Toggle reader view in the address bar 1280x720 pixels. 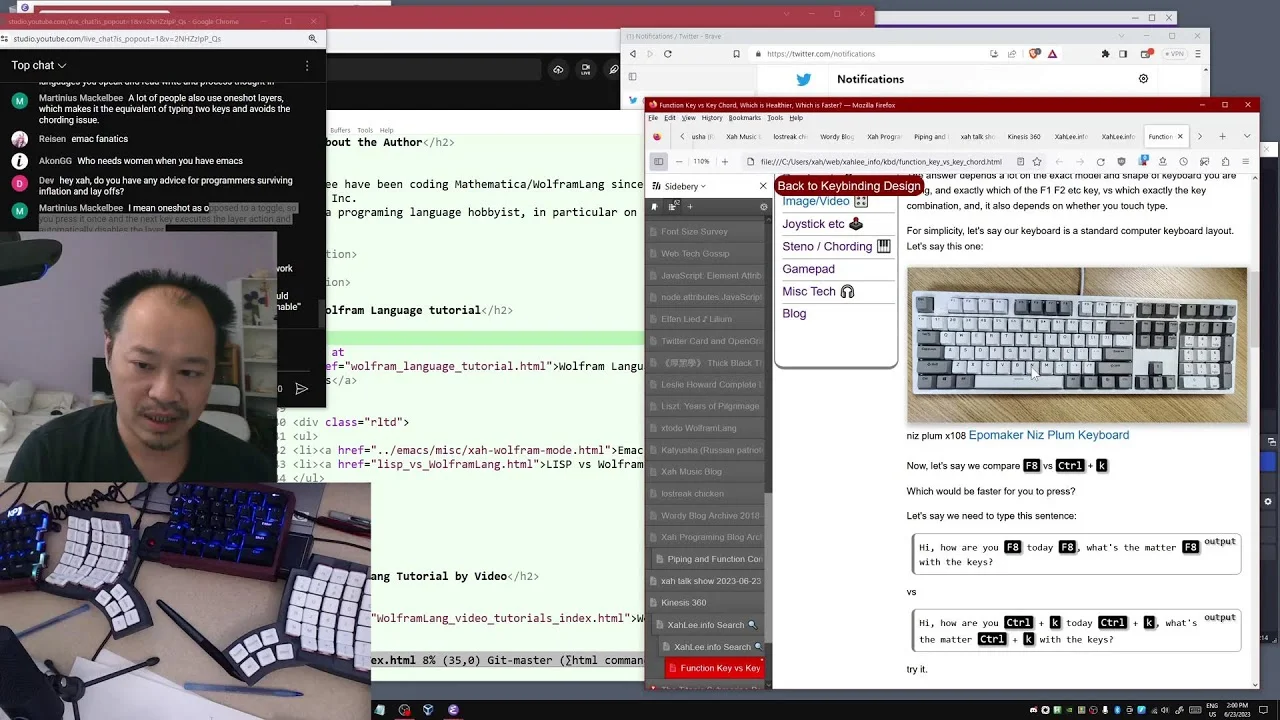1020,161
